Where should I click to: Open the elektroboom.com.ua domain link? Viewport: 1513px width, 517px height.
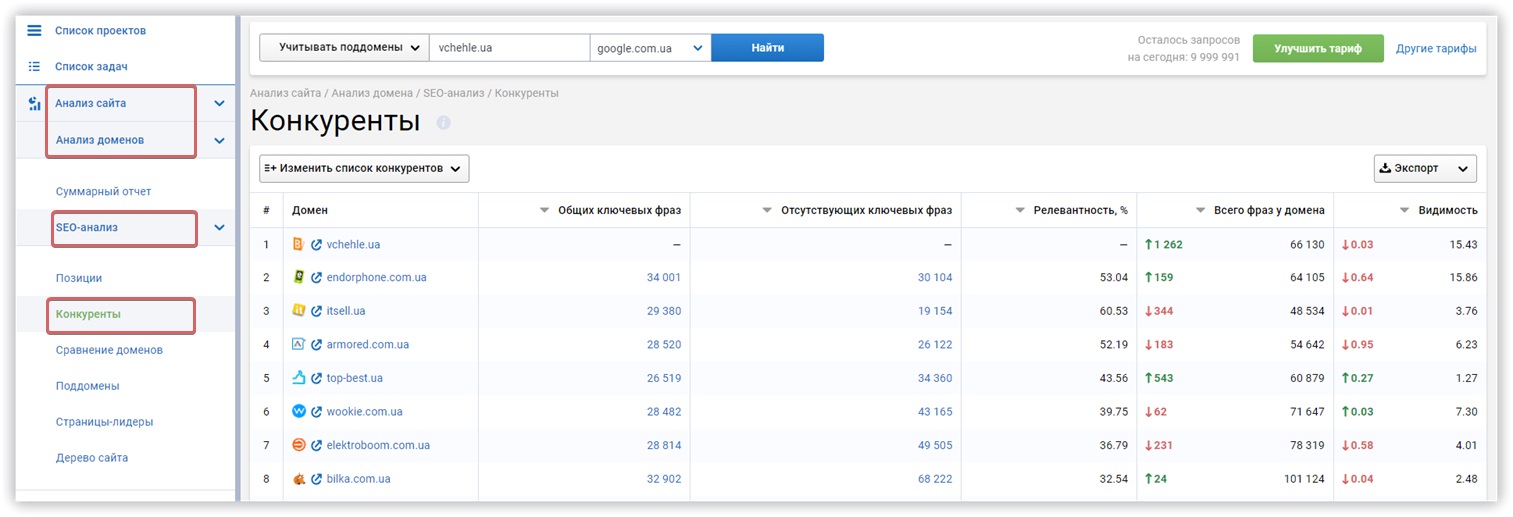coord(378,445)
